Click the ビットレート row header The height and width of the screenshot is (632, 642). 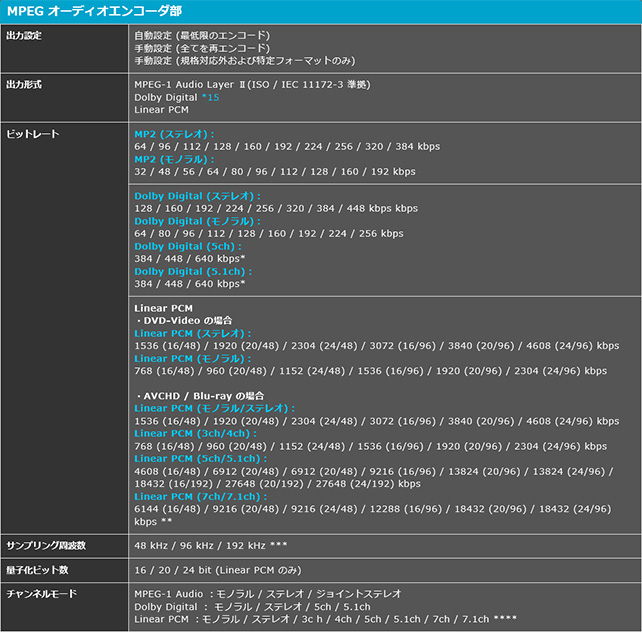pyautogui.click(x=33, y=134)
